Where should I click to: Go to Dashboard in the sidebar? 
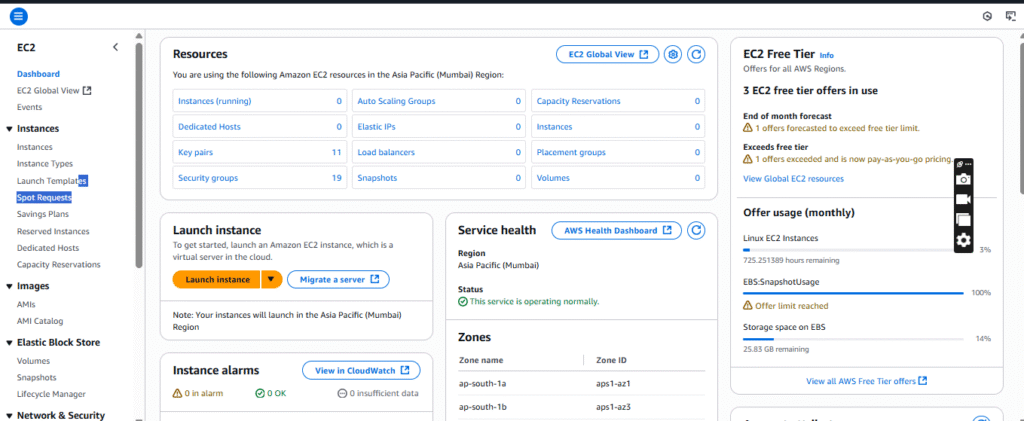point(39,74)
